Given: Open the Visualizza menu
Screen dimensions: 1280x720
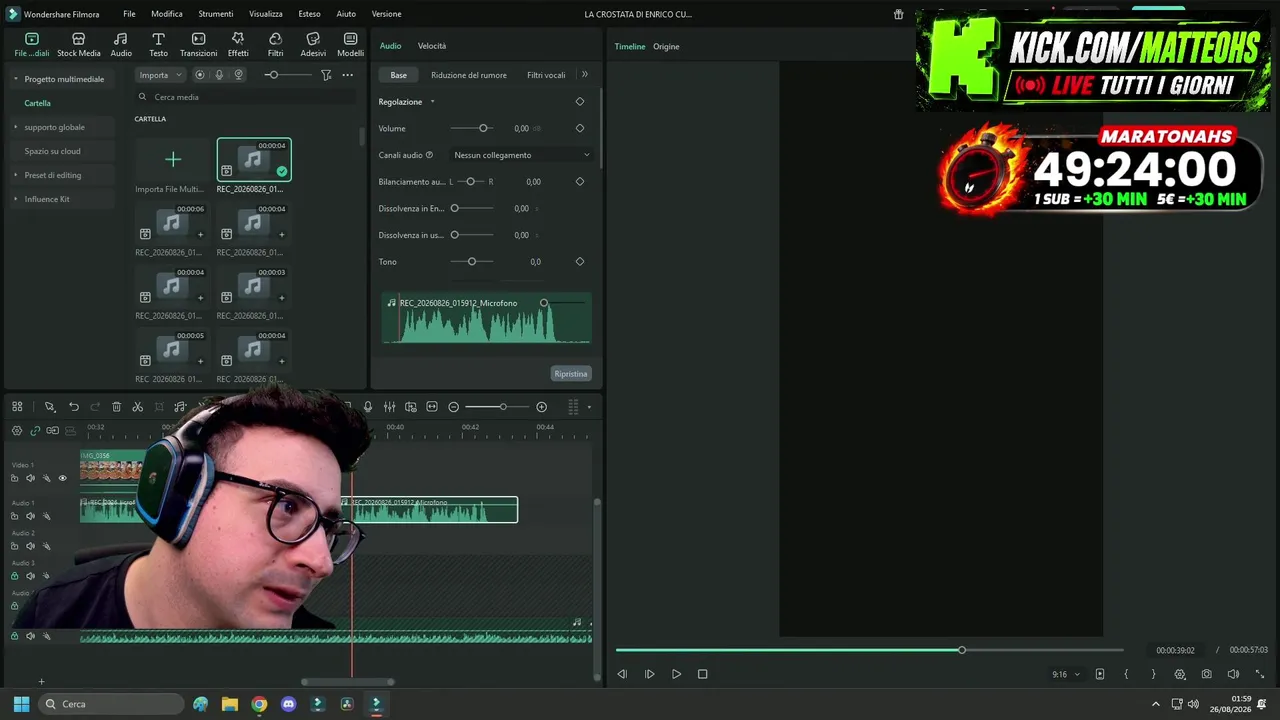Looking at the screenshot, I should pyautogui.click(x=266, y=14).
